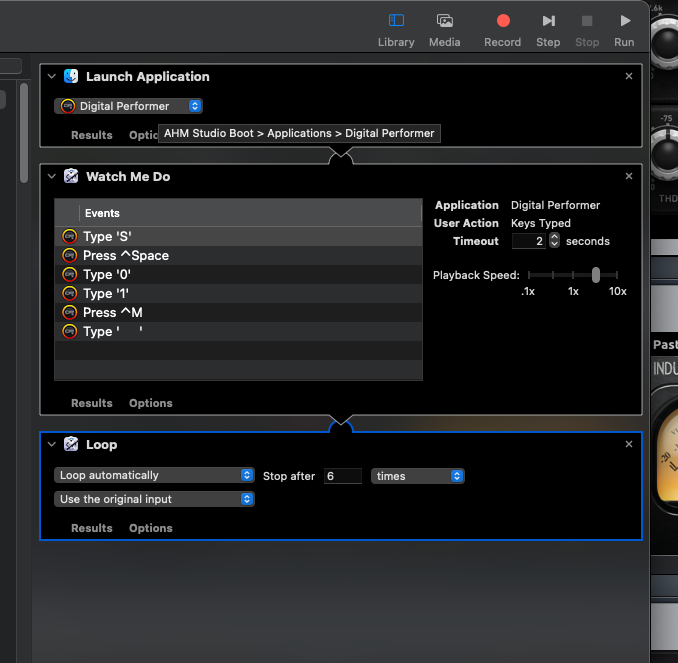Click the Digital Performer icon beside Type '0'
The image size is (678, 663).
tap(70, 275)
